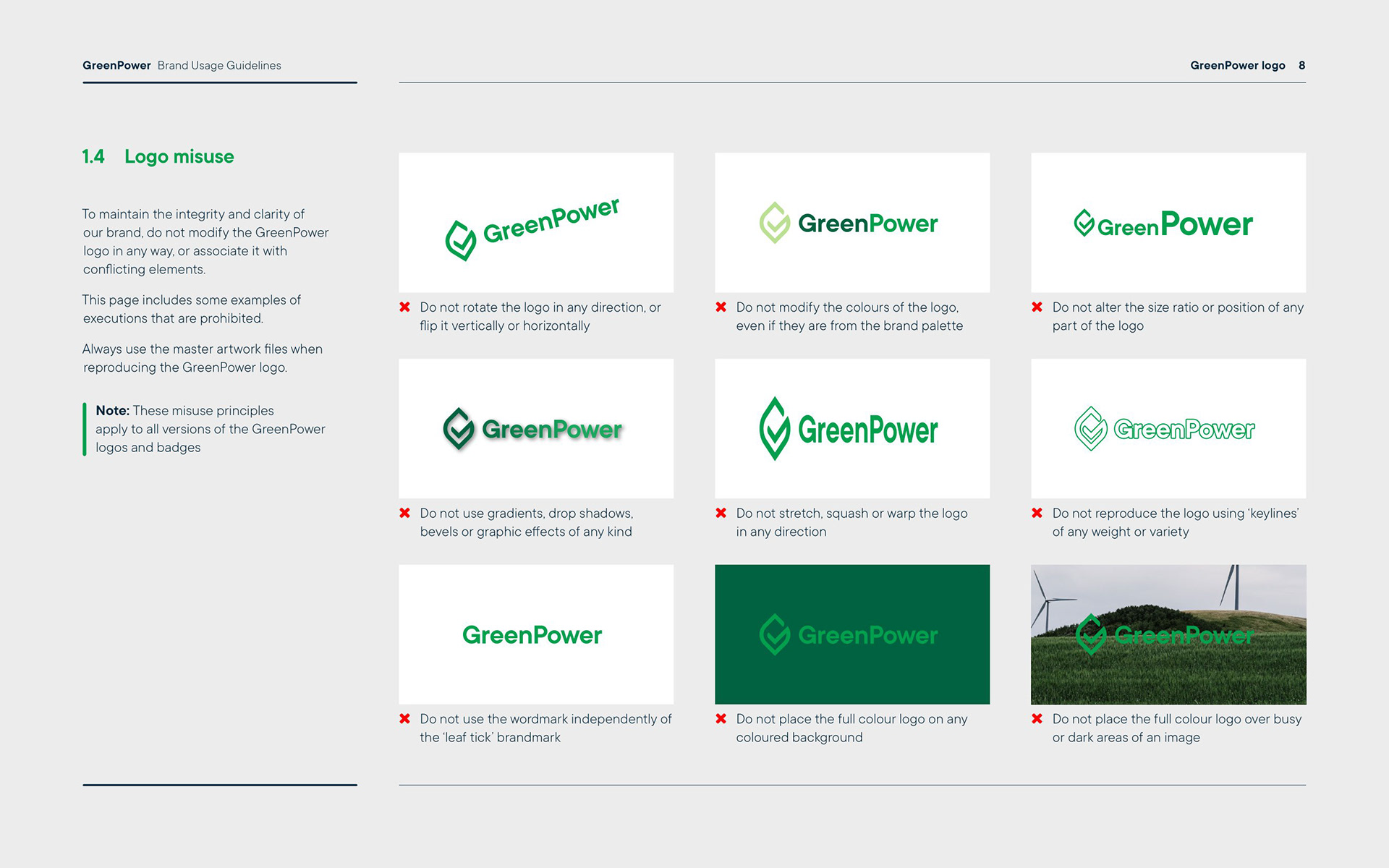Click red X beside 'busy or dark areas'
This screenshot has width=1389, height=868.
pyautogui.click(x=1037, y=719)
